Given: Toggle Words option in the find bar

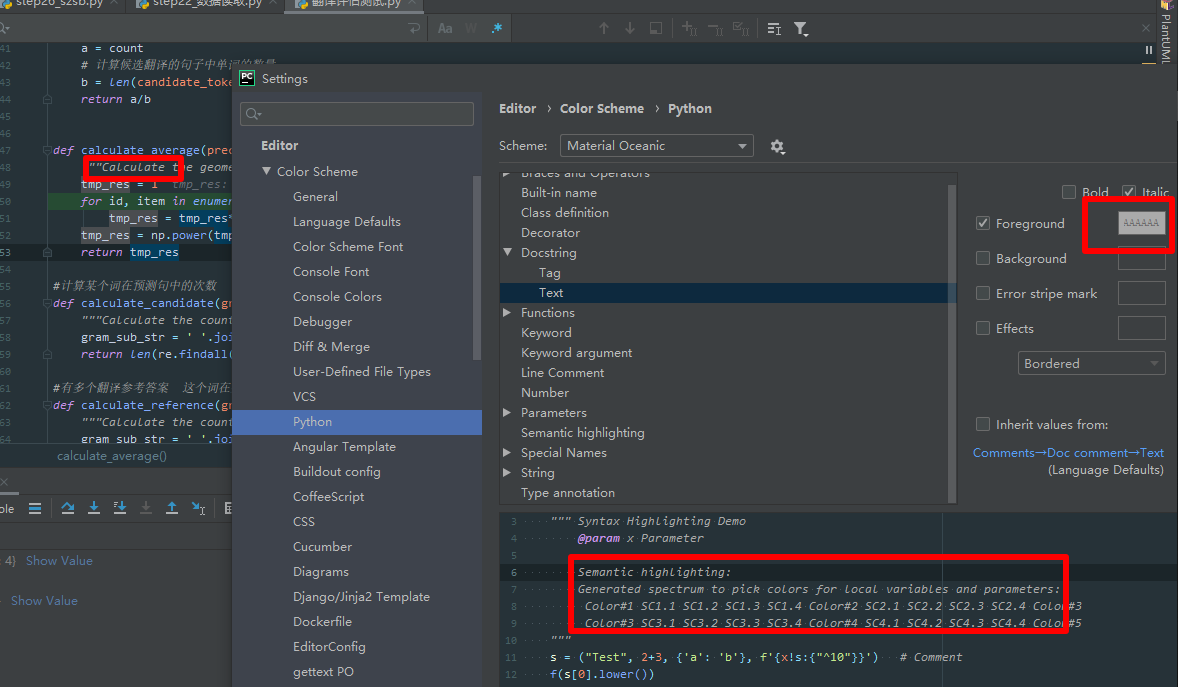Looking at the screenshot, I should (471, 29).
